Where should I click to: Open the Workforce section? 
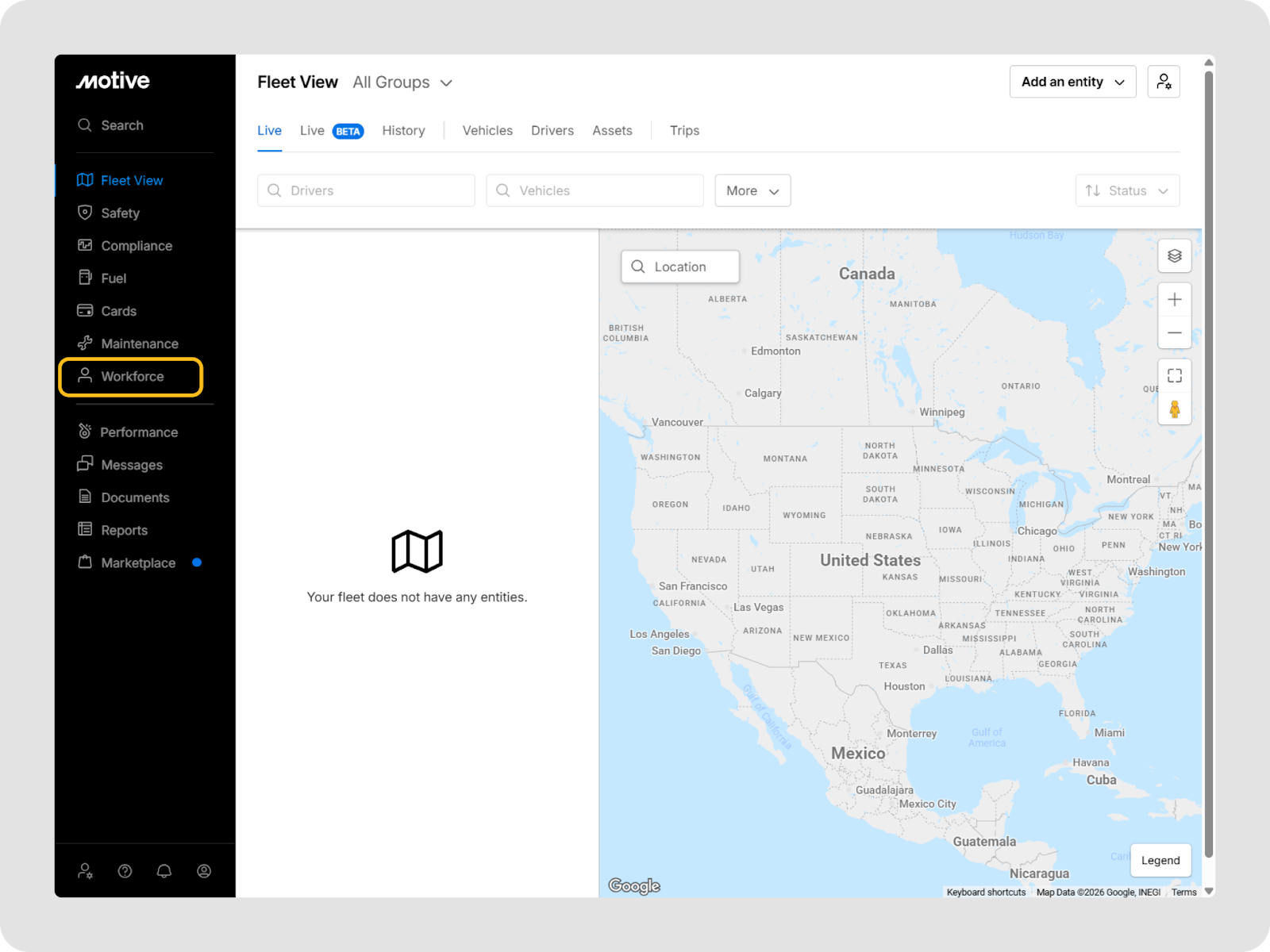pos(131,377)
